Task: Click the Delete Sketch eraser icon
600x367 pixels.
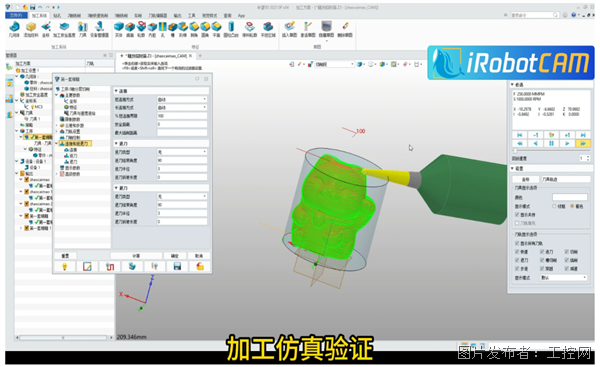Action: [x=345, y=29]
